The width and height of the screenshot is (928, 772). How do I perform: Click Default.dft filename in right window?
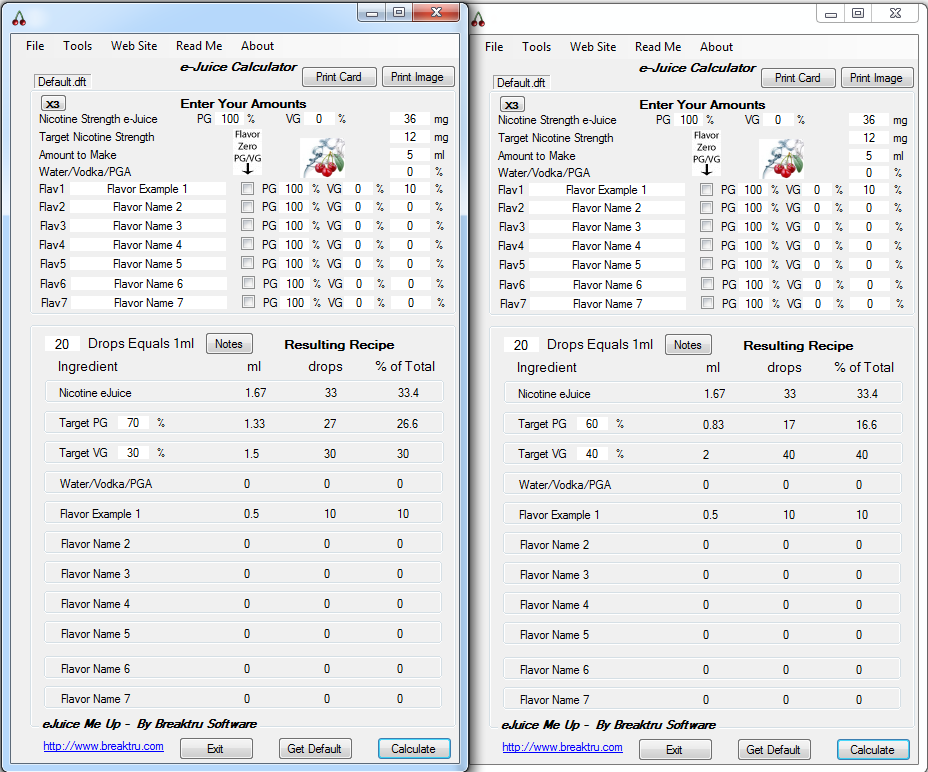(x=521, y=83)
